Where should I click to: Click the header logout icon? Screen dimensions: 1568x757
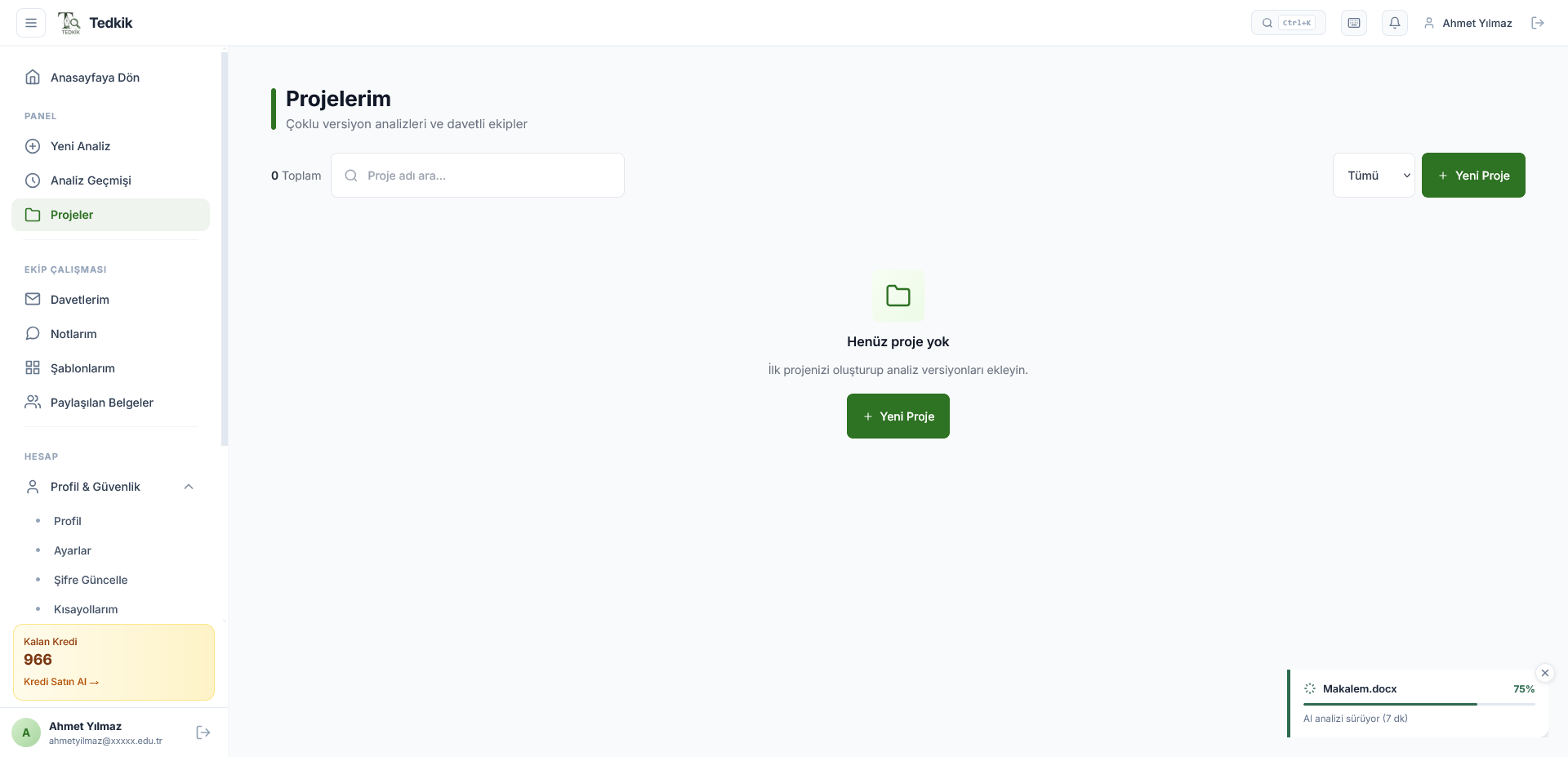click(x=1538, y=23)
